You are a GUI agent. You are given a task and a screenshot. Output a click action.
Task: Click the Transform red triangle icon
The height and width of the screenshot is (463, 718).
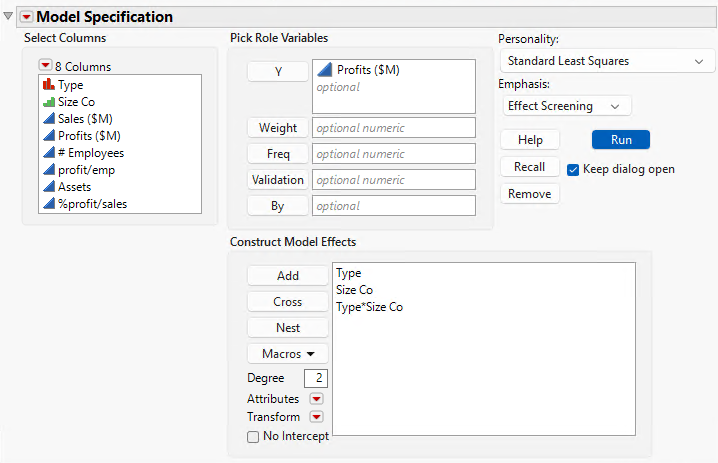coord(316,417)
